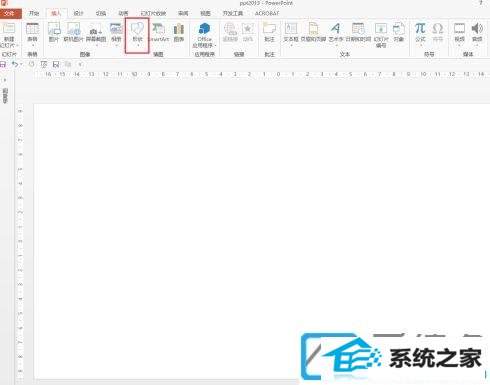Insert video using the film frame icon

point(459,33)
